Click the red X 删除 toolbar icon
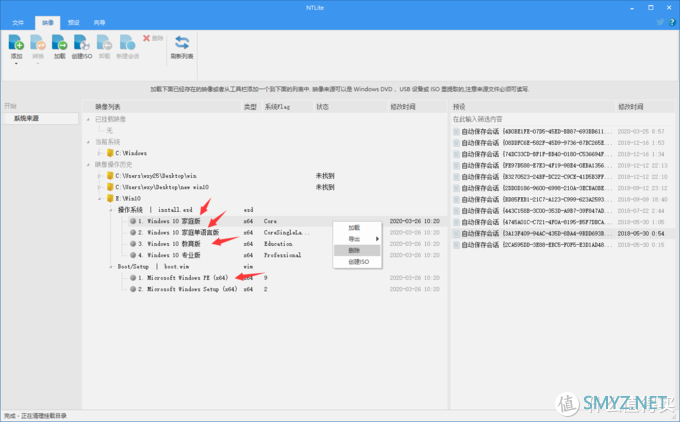The height and width of the screenshot is (422, 680). [x=147, y=38]
